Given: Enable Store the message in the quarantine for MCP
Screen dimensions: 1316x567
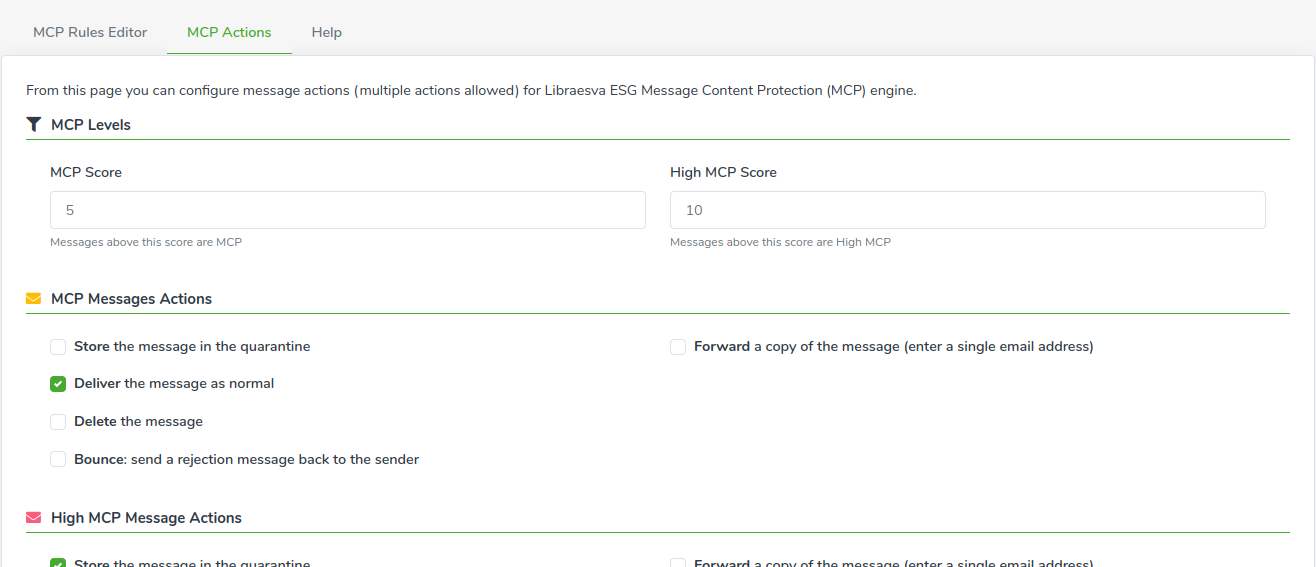Looking at the screenshot, I should coord(58,347).
